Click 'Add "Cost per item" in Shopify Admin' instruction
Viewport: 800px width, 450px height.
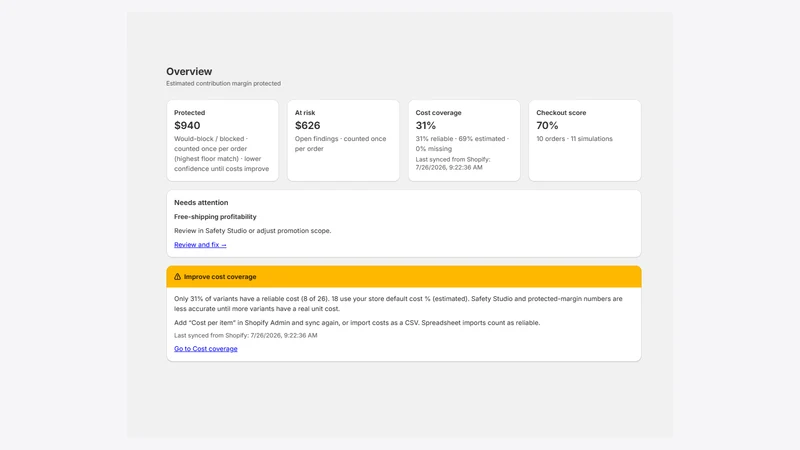357,322
